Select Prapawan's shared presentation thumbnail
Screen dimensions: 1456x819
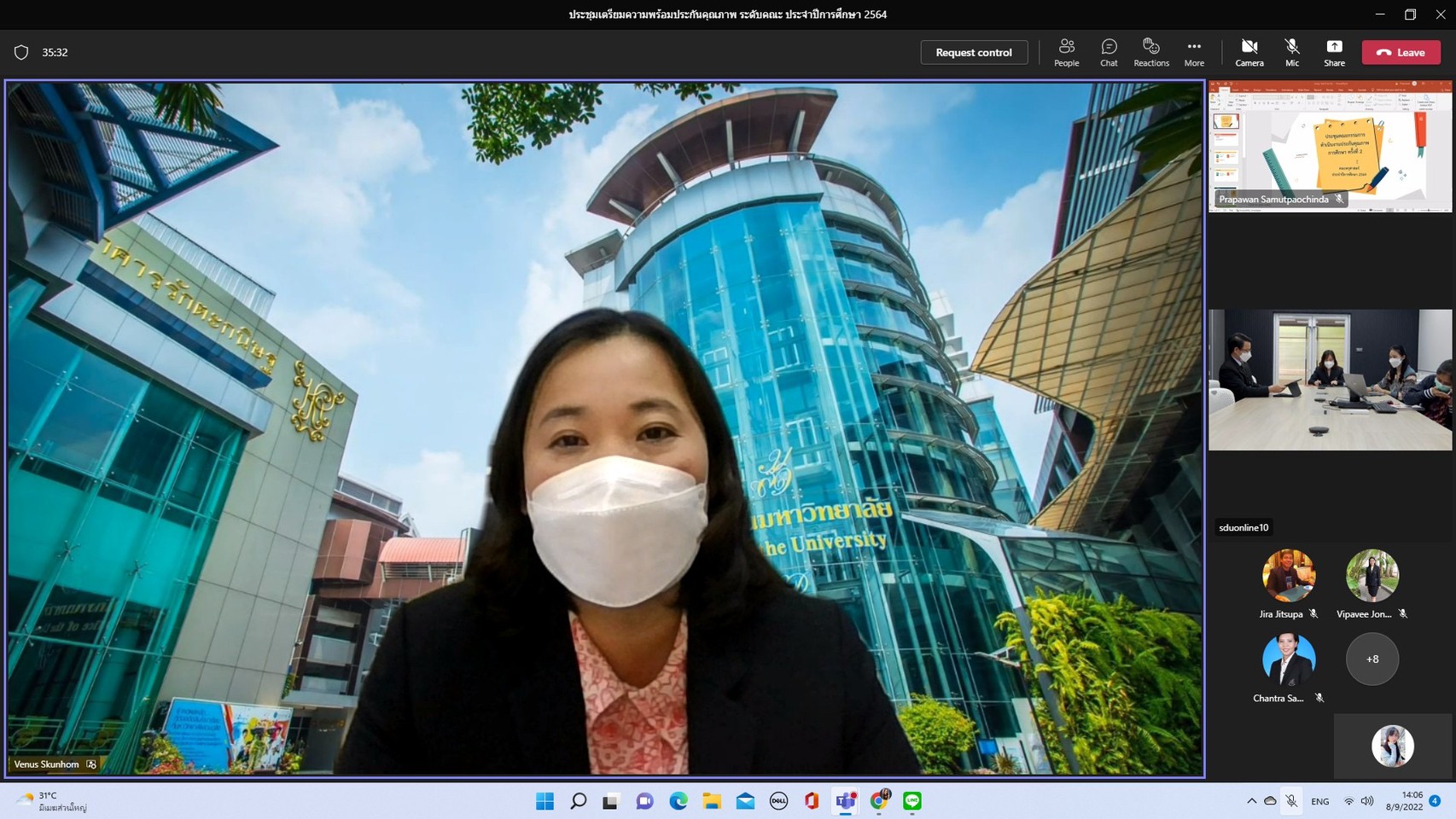(1330, 147)
